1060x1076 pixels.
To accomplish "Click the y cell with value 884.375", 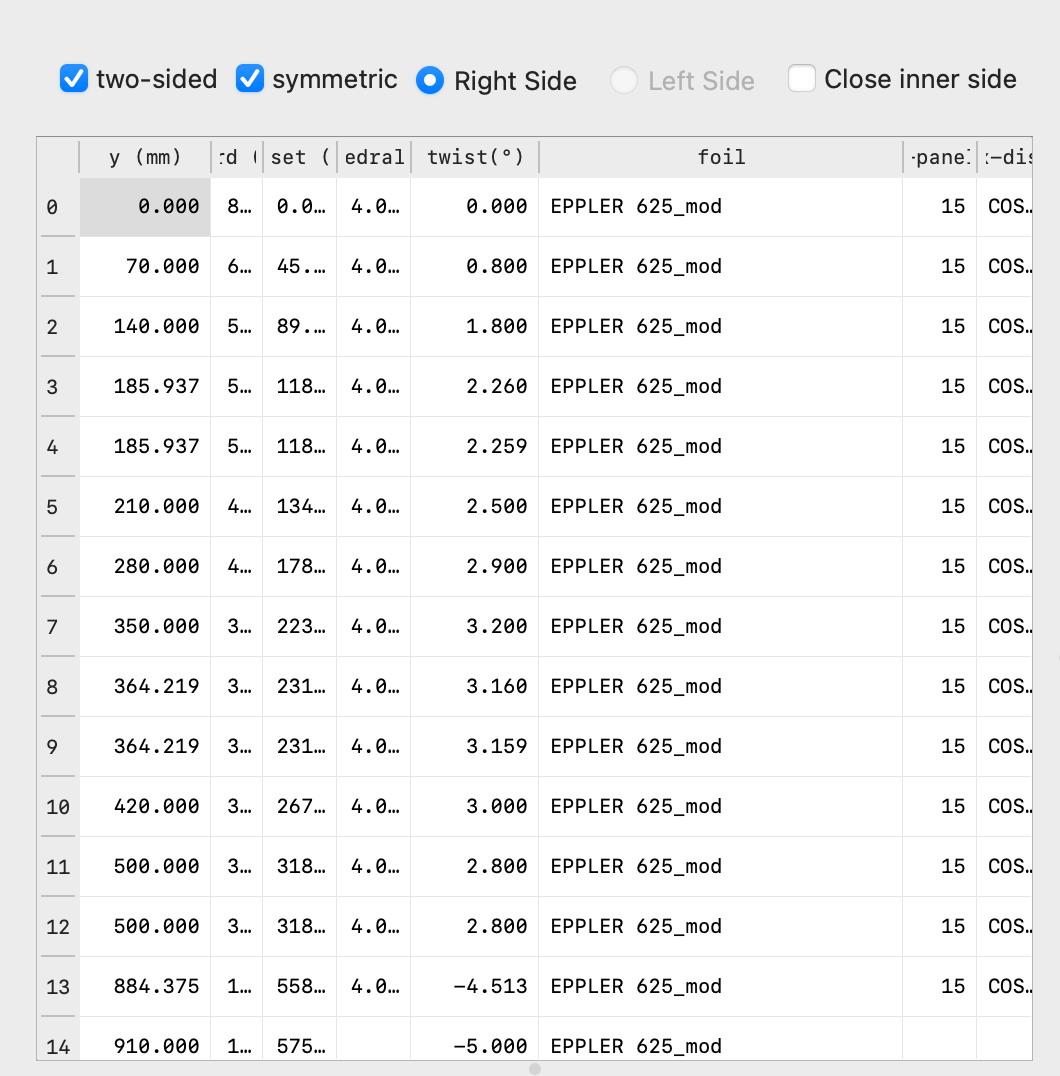I will (x=145, y=987).
